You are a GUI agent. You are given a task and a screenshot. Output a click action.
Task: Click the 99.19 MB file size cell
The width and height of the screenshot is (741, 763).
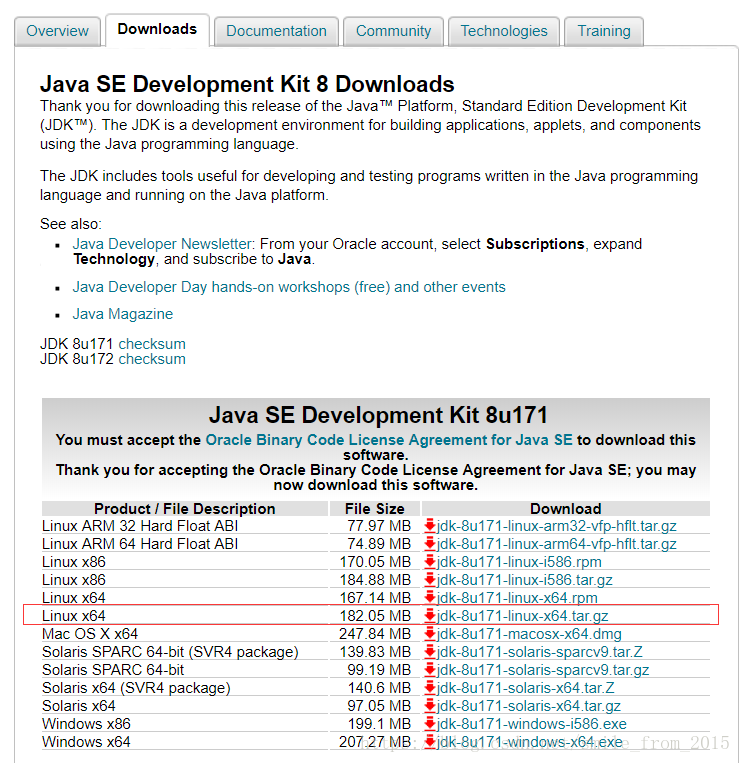(x=375, y=670)
